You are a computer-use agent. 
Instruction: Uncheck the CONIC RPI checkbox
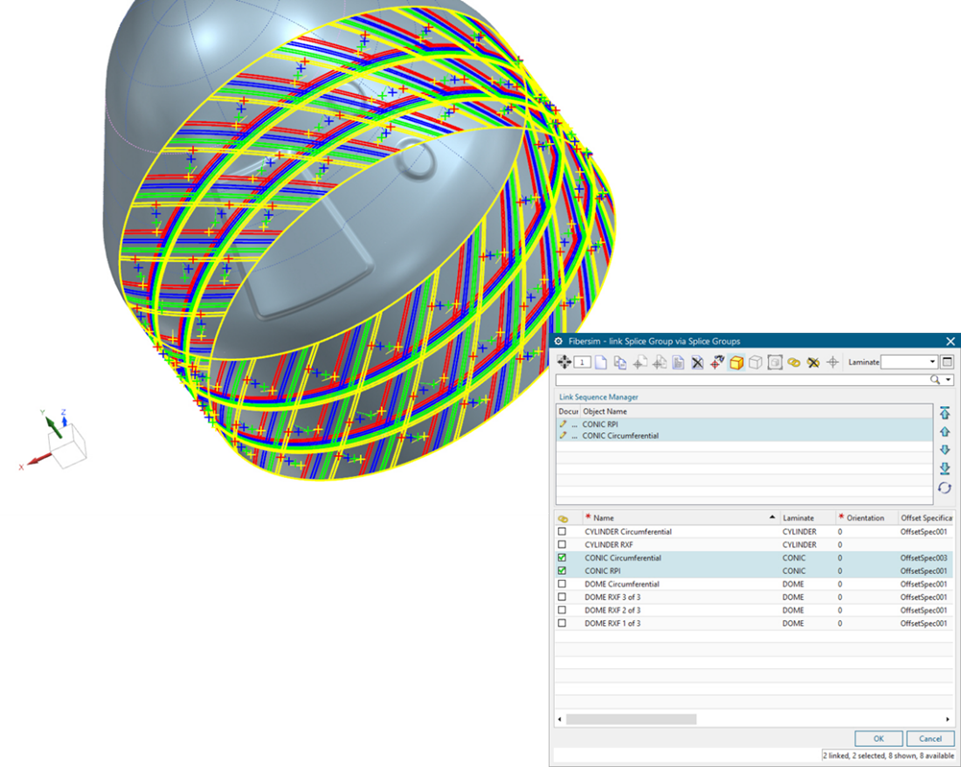(x=562, y=571)
